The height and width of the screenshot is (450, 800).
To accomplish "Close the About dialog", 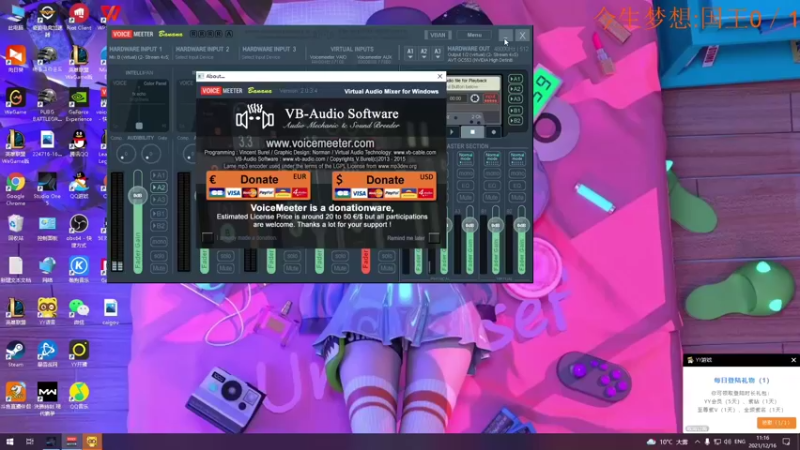I will [440, 76].
